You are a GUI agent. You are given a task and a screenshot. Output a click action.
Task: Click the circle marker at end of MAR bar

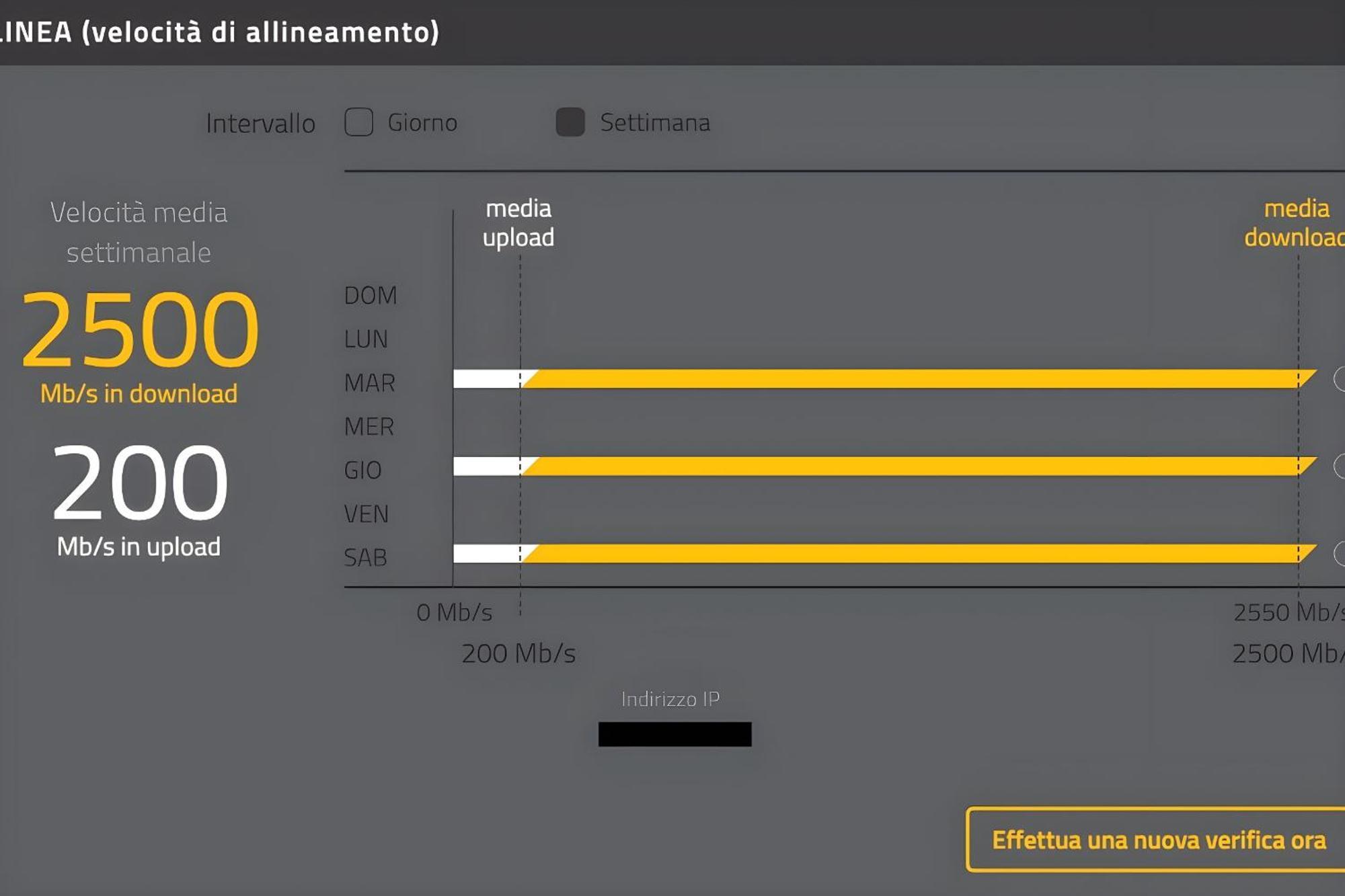1340,378
